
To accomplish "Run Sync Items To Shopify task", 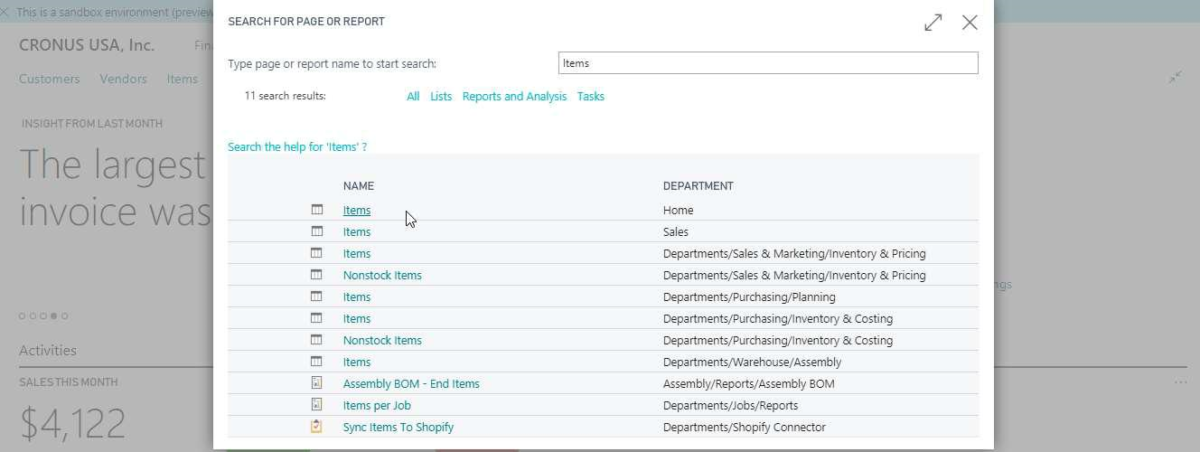I will (399, 427).
